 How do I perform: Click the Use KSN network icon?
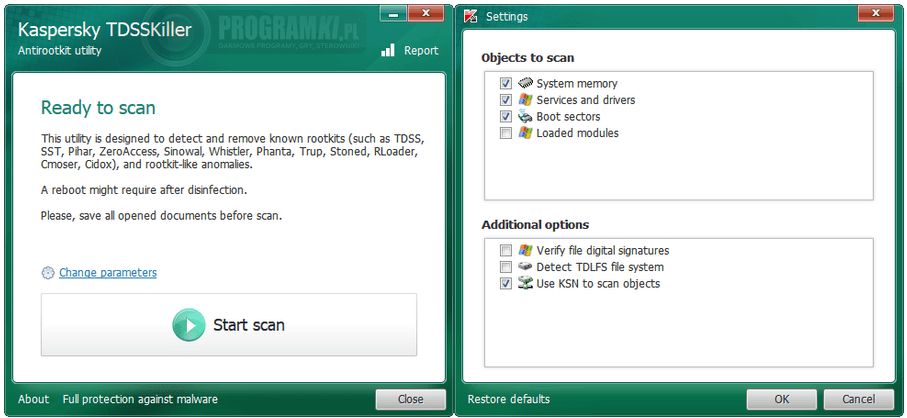point(525,283)
